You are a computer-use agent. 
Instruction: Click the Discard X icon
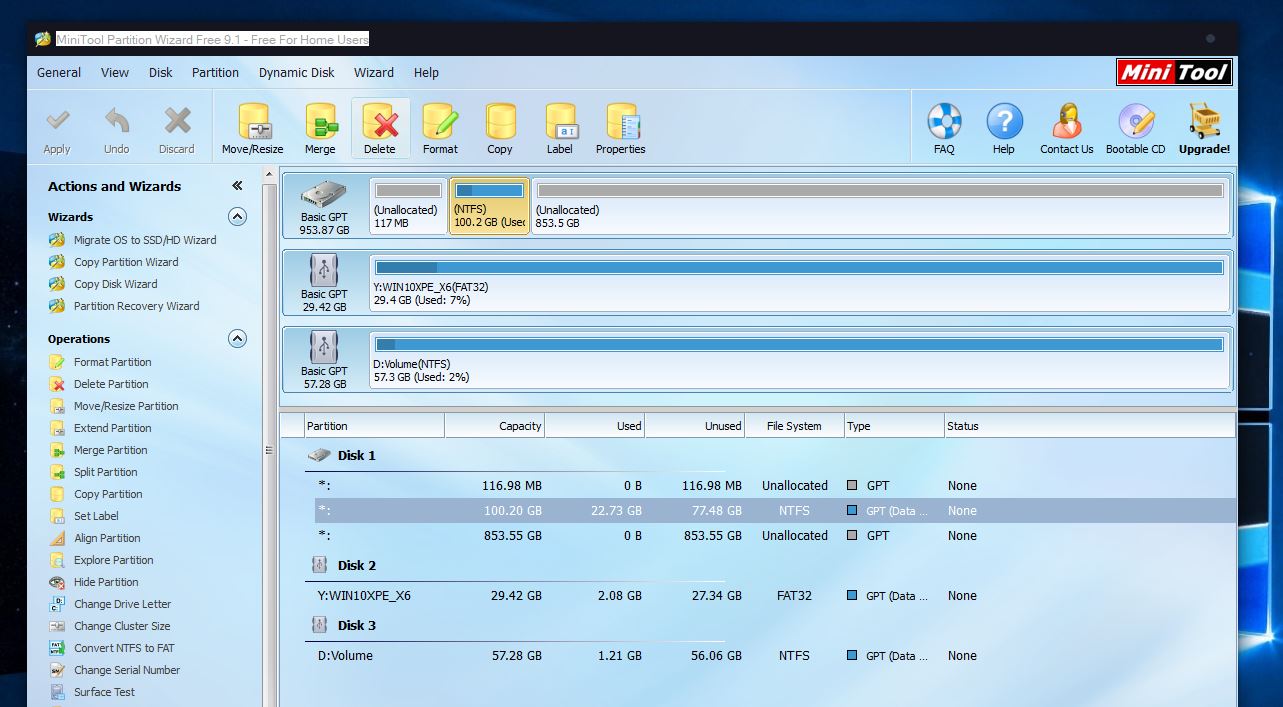point(177,122)
